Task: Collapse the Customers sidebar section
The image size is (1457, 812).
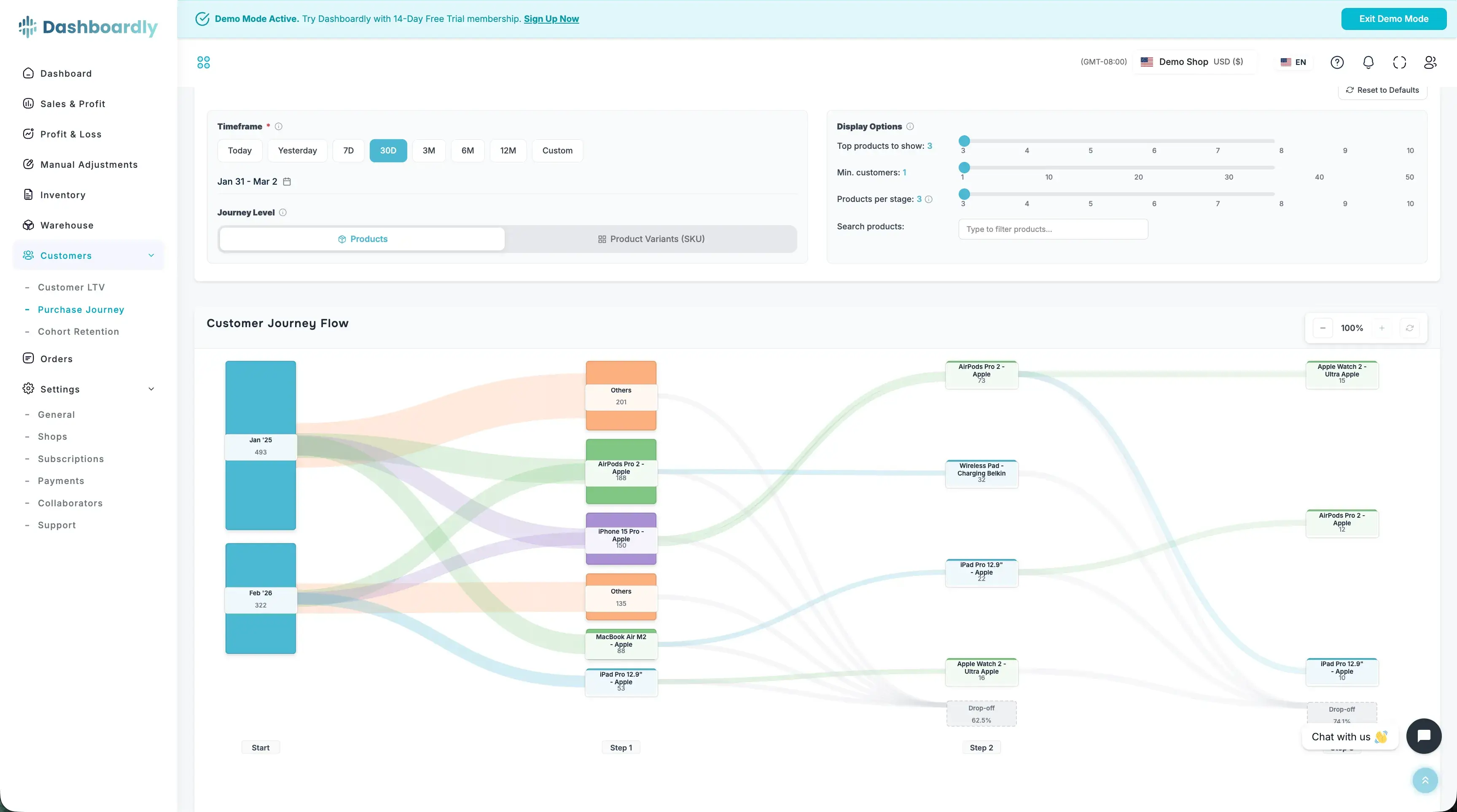Action: click(151, 255)
